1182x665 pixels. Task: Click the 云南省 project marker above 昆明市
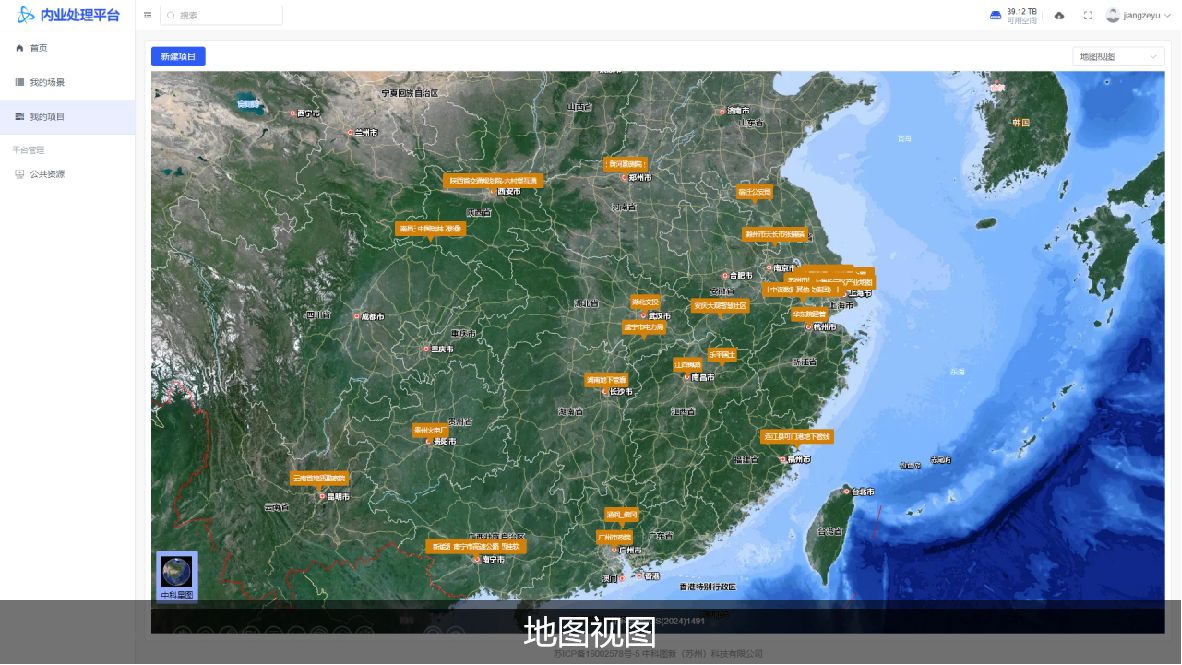point(320,479)
